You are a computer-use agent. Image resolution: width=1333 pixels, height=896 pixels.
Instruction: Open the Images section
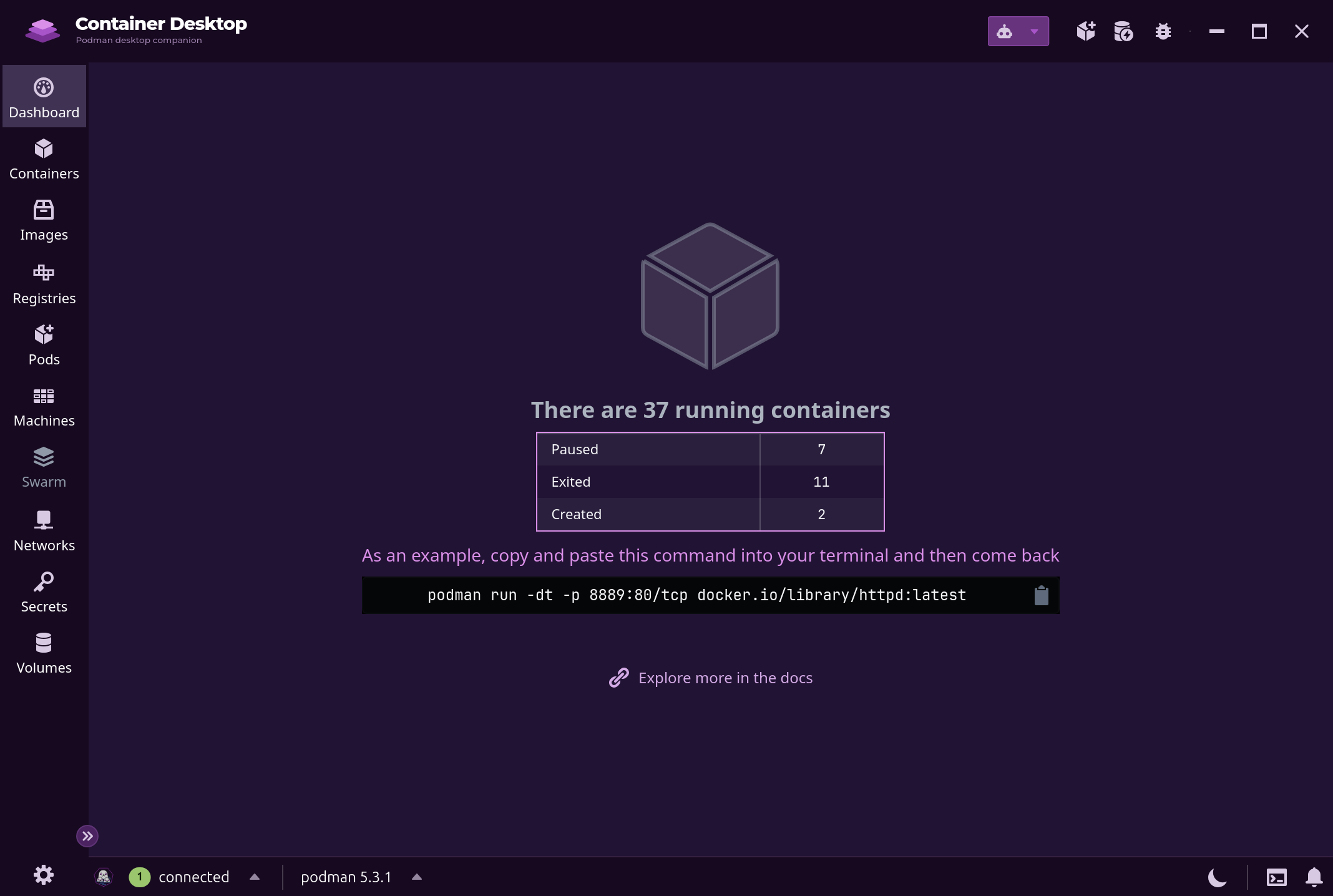point(44,220)
